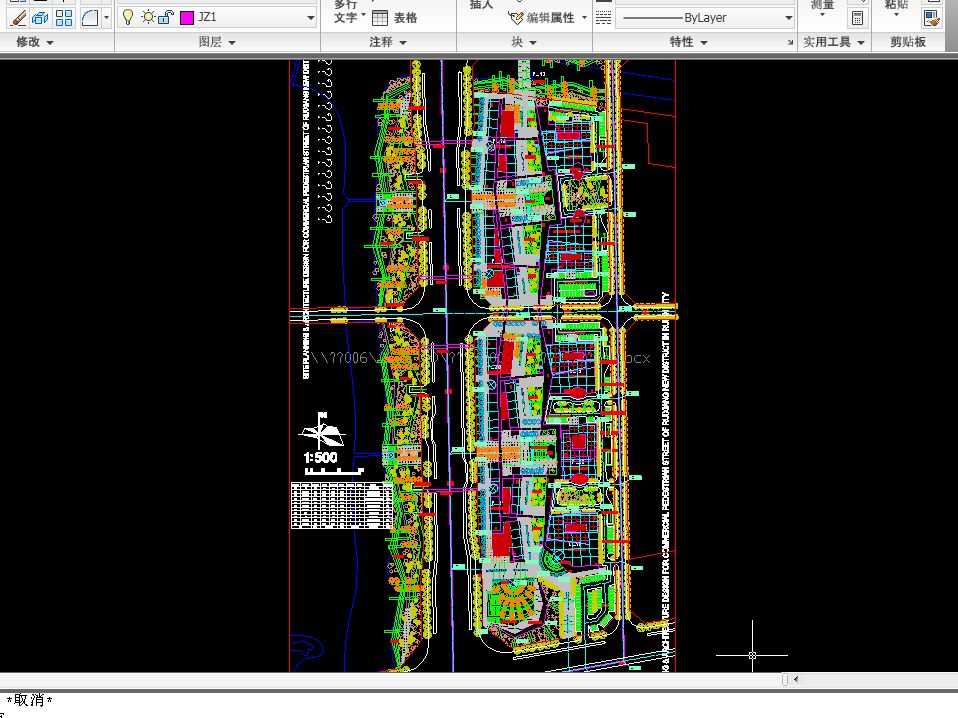Click the 多行文字 (Multiline Text) button
This screenshot has width=958, height=718.
(345, 12)
